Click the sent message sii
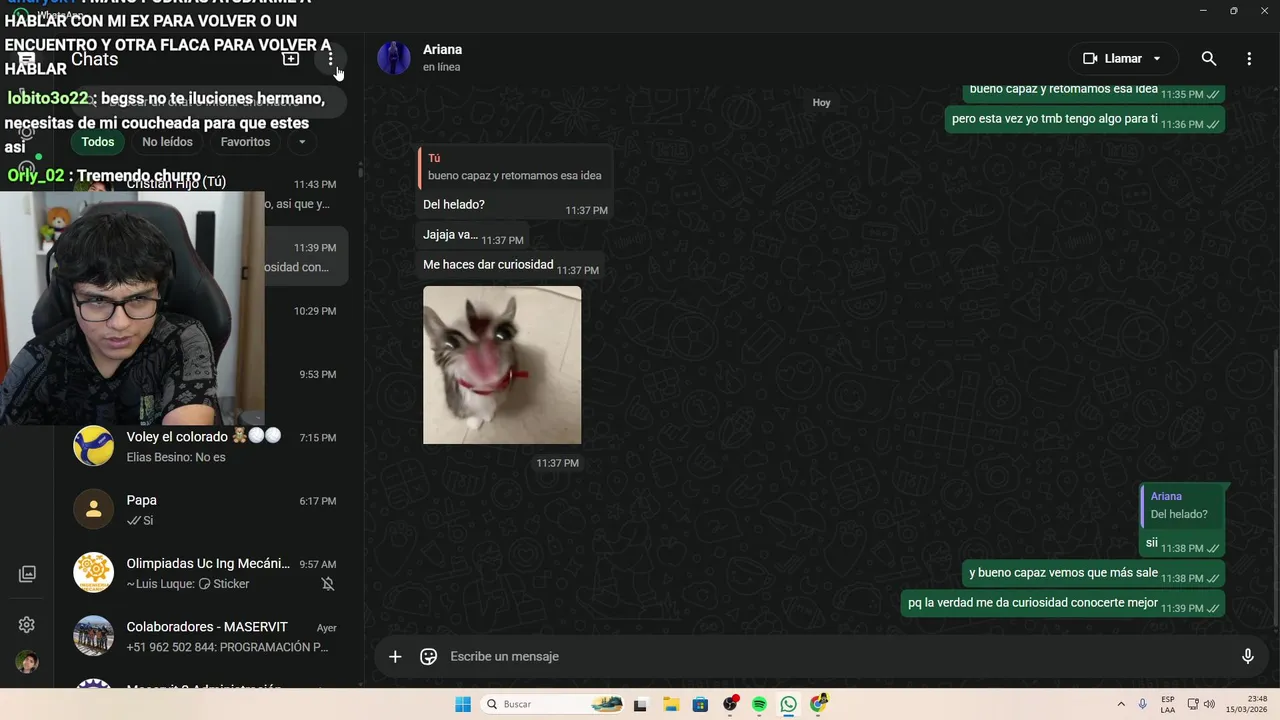1280x720 pixels. click(1182, 543)
